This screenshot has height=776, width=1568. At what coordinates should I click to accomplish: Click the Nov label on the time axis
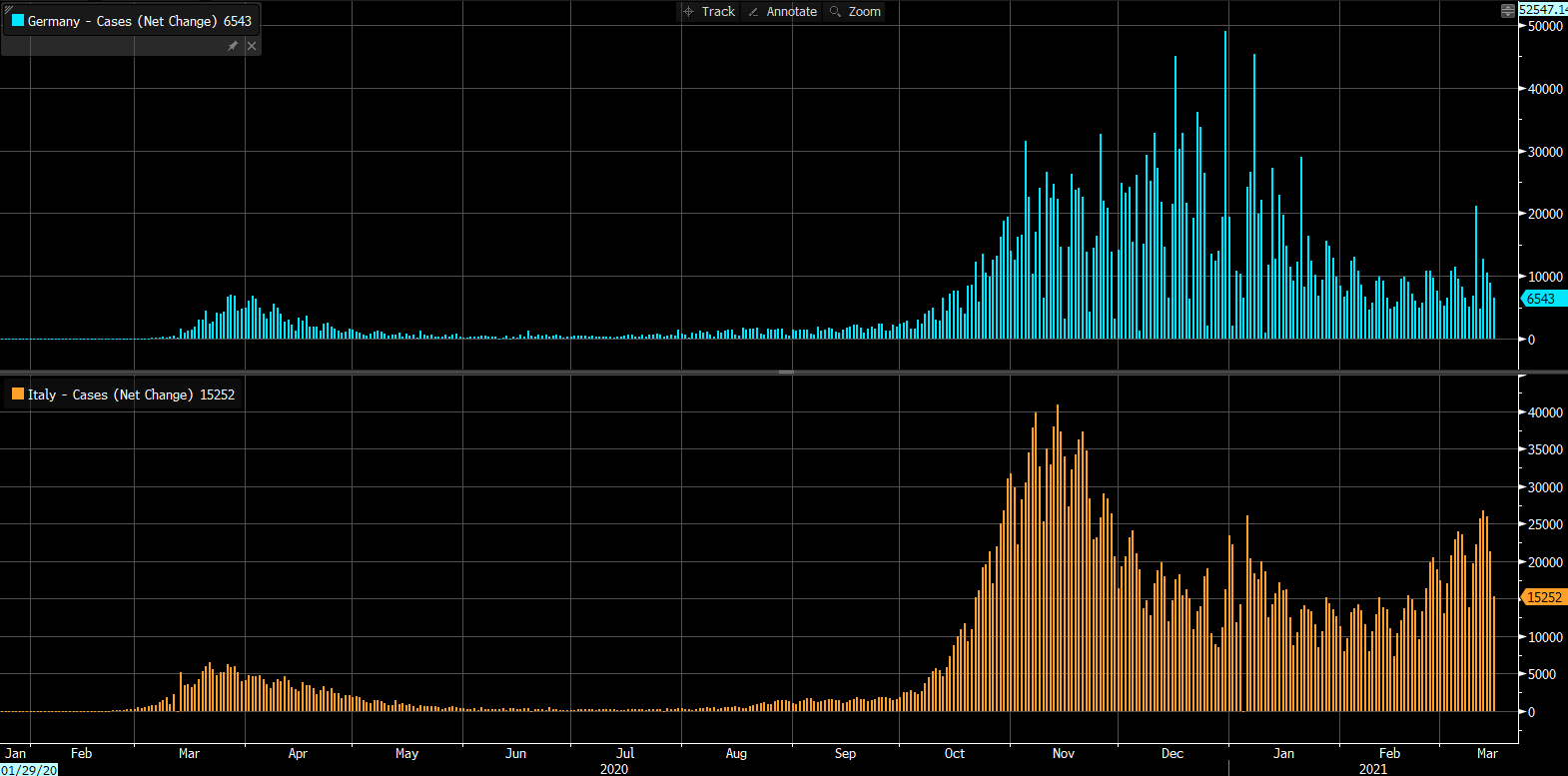pos(1064,753)
